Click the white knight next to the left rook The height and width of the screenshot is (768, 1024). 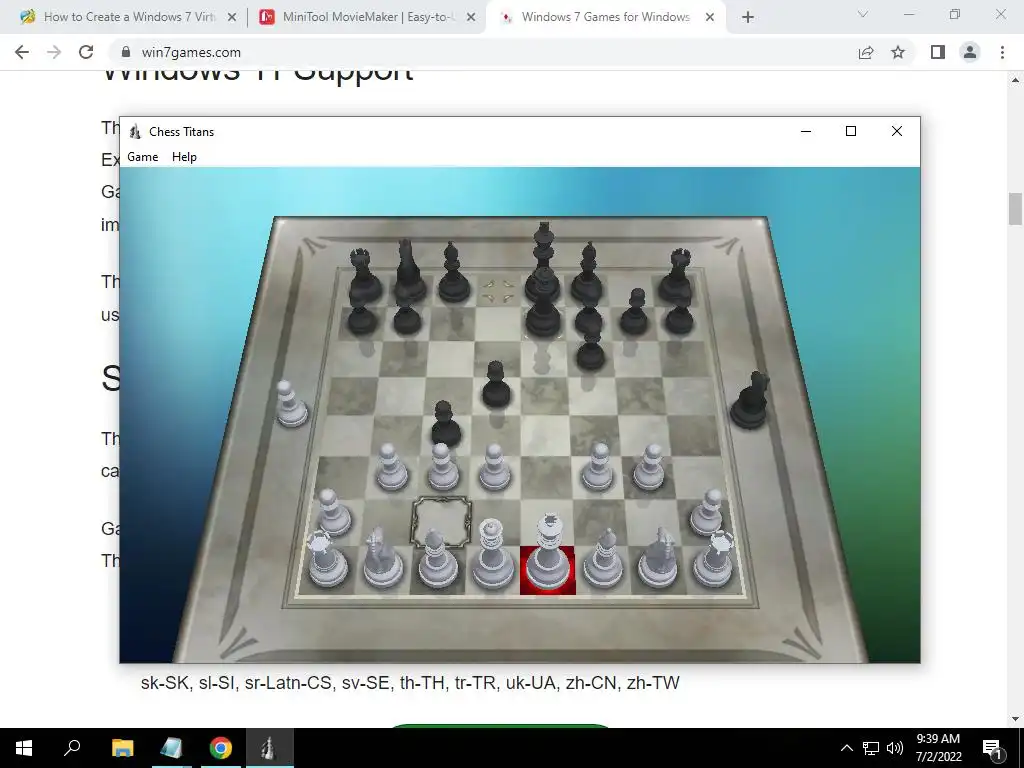[381, 558]
